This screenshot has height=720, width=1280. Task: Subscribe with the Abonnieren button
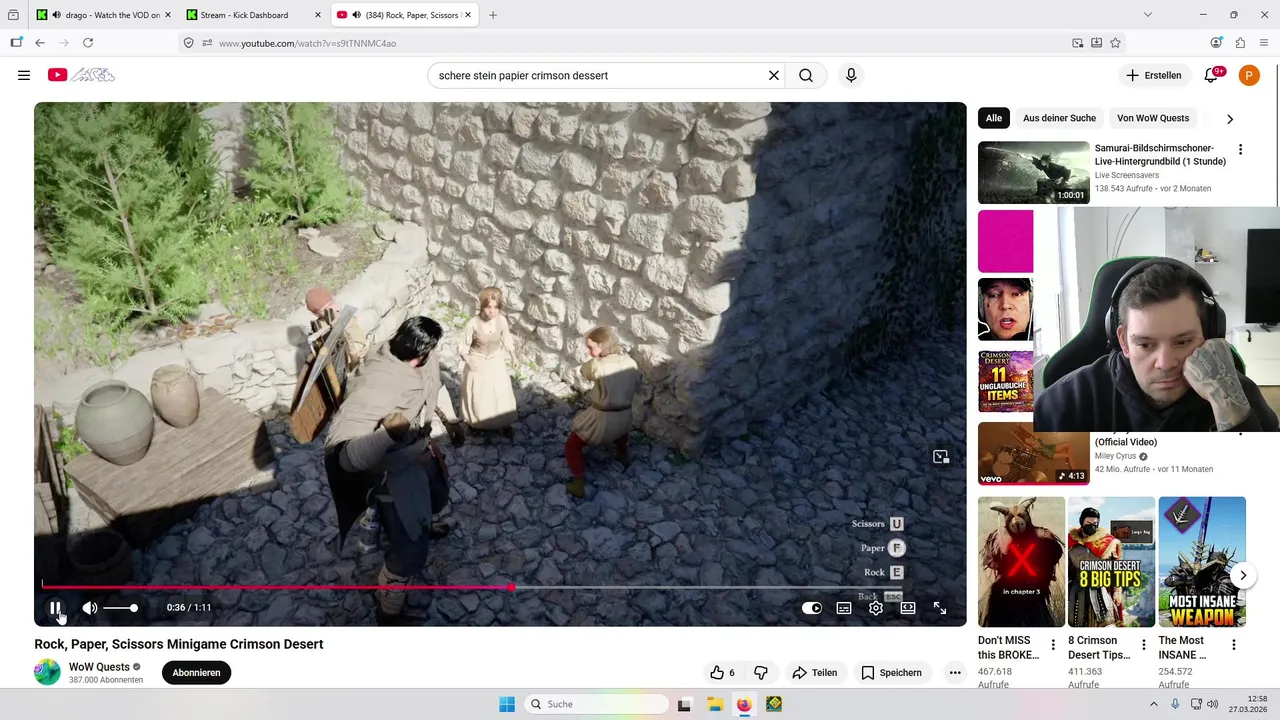[x=196, y=673]
